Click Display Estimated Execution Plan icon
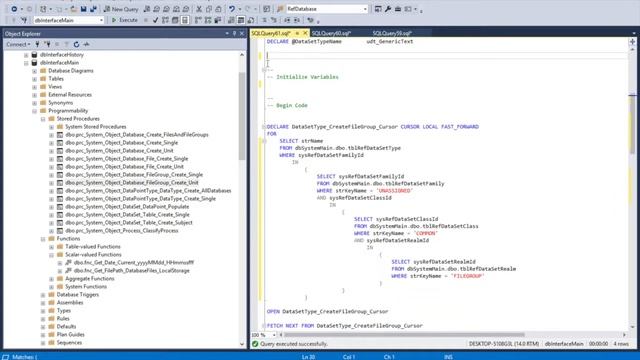 [x=165, y=20]
